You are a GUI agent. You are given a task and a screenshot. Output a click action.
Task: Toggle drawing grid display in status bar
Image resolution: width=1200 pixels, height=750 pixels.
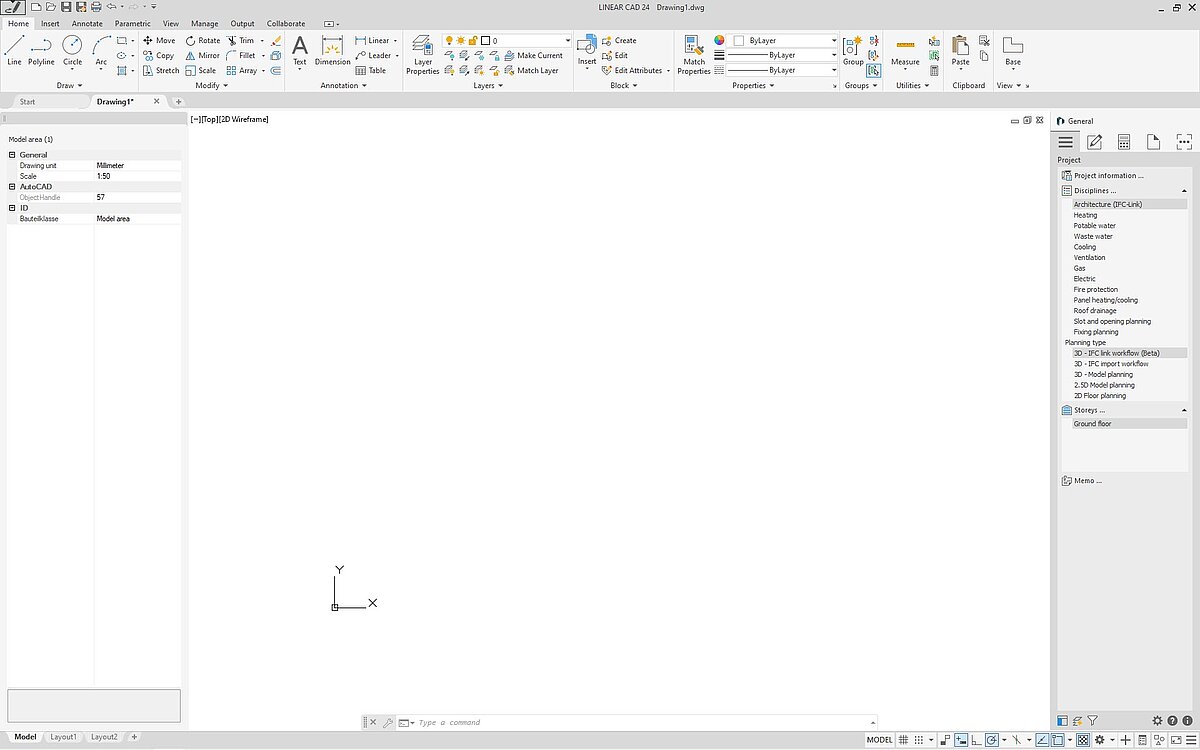[904, 740]
